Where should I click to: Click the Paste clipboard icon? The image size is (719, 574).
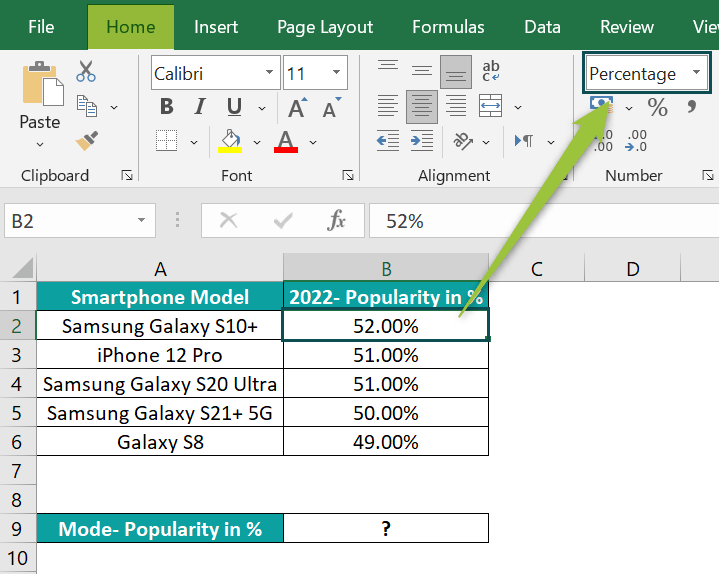click(x=43, y=83)
